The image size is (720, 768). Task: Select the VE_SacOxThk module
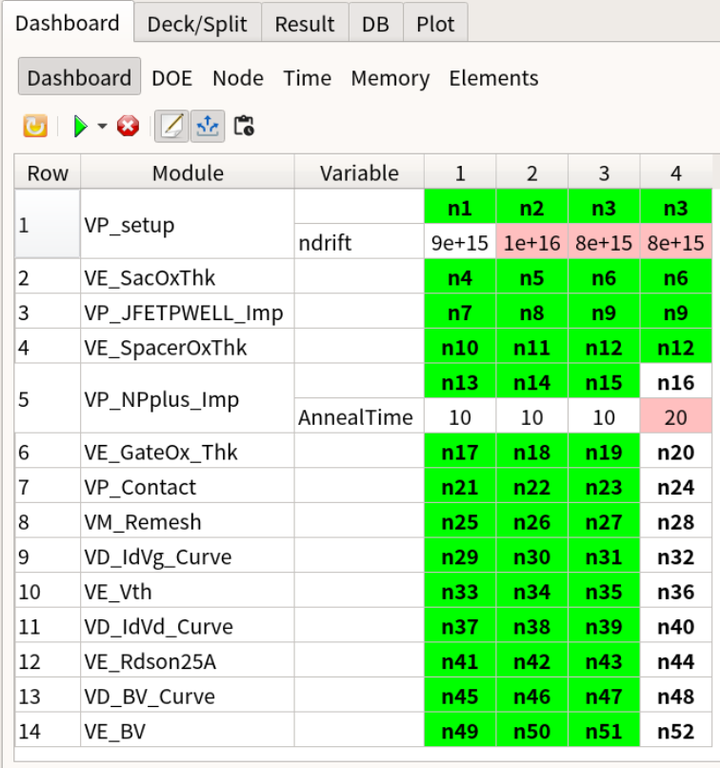[188, 278]
